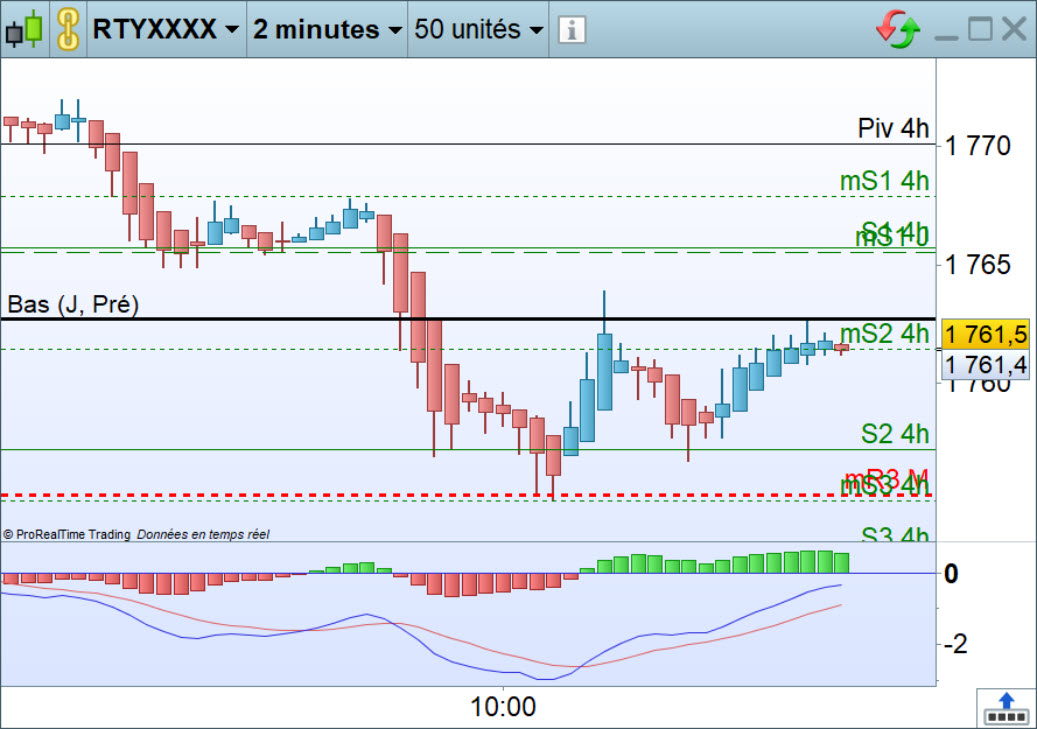Open the instrument info icon
The height and width of the screenshot is (729, 1037).
tap(571, 30)
